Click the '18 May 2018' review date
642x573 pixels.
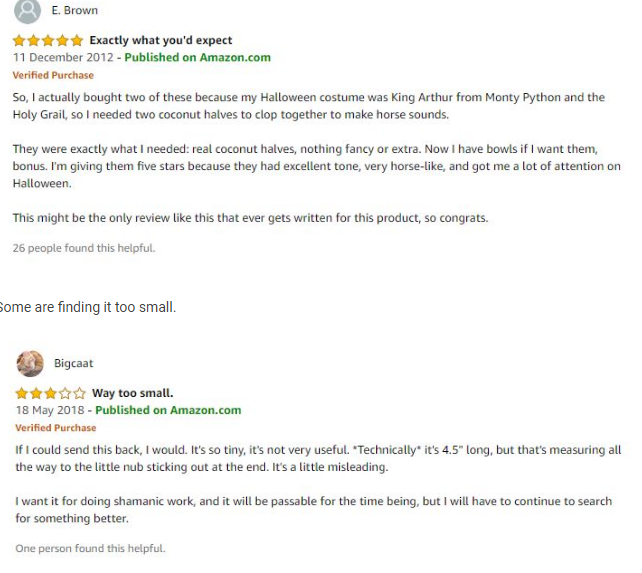pyautogui.click(x=50, y=410)
